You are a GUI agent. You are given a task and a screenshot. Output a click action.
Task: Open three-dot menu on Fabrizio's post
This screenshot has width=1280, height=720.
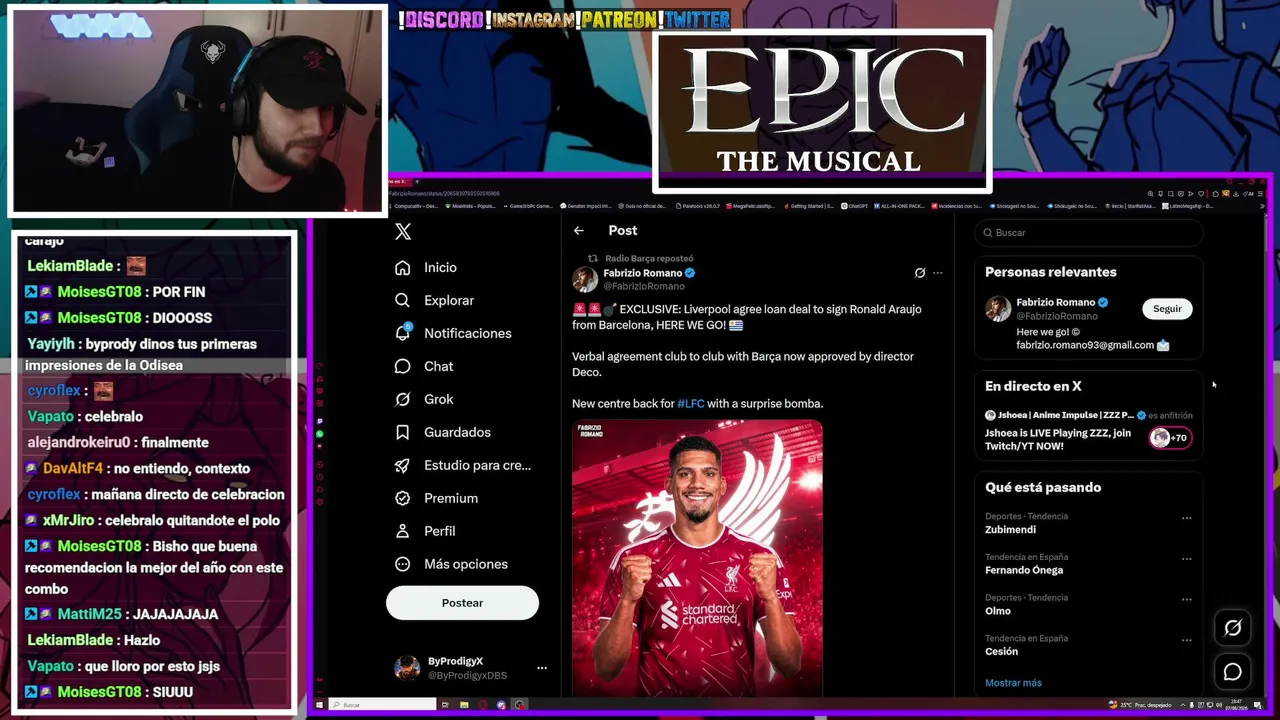[x=937, y=273]
